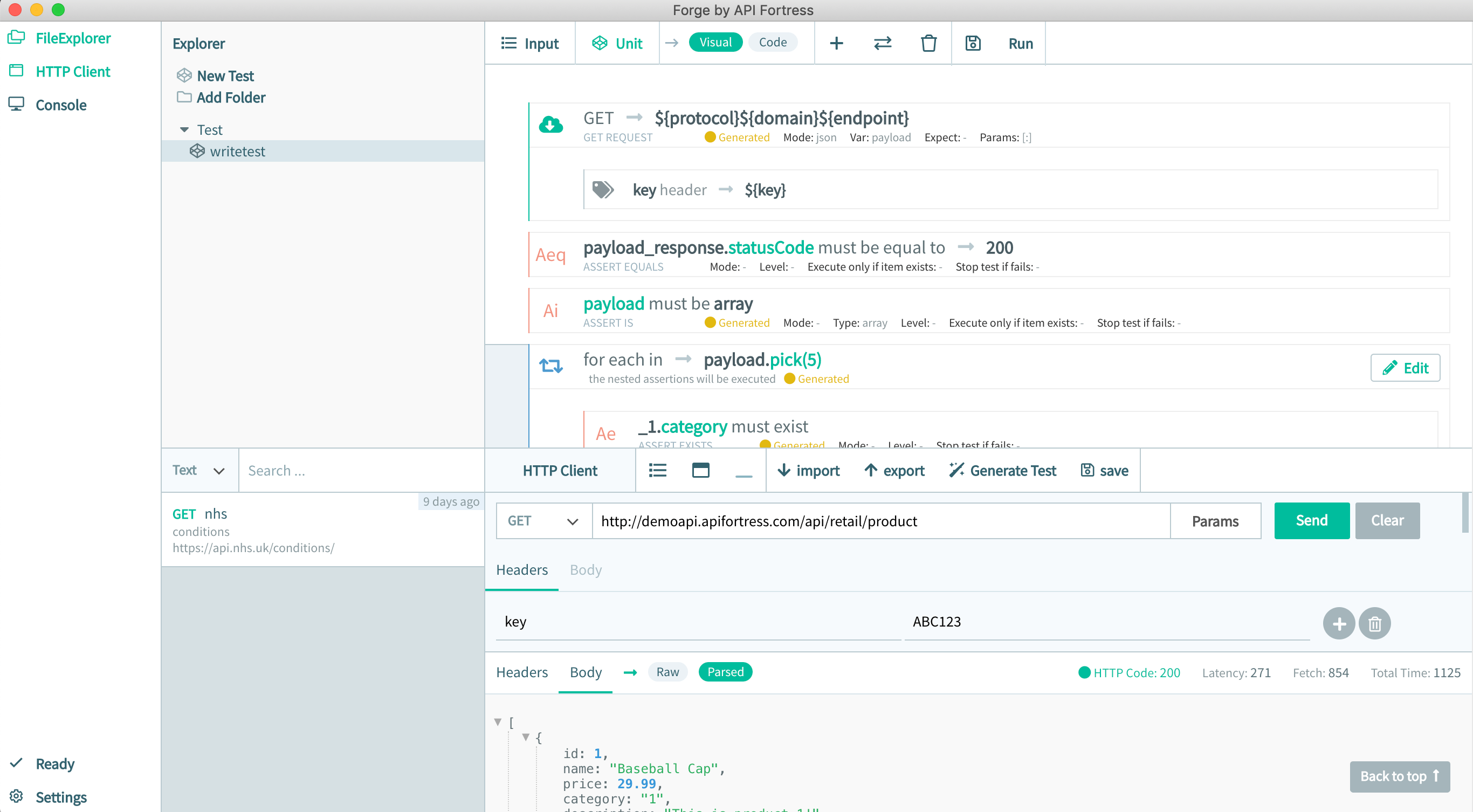1473x812 pixels.
Task: Click the Send button
Action: [1311, 520]
